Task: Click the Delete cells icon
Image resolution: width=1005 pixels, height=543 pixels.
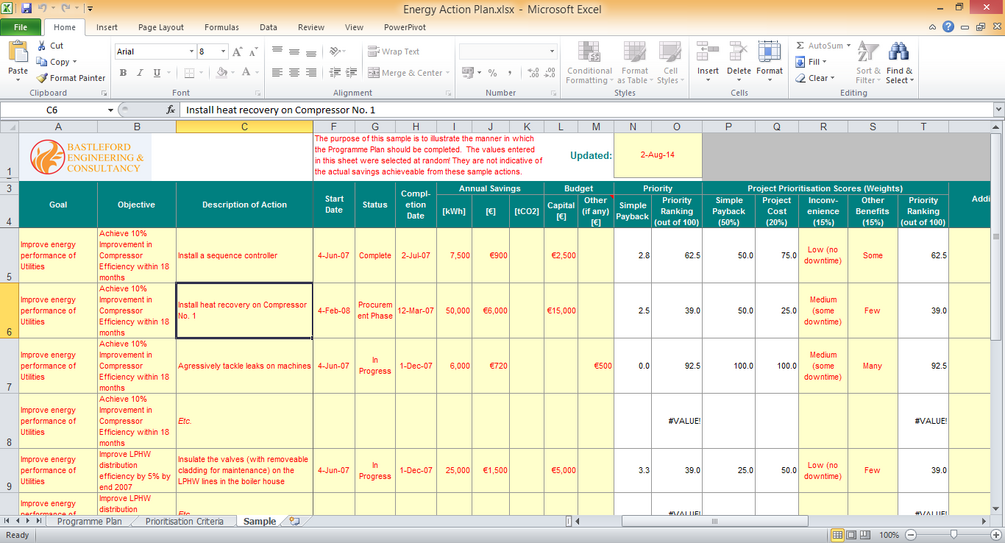Action: click(x=738, y=53)
